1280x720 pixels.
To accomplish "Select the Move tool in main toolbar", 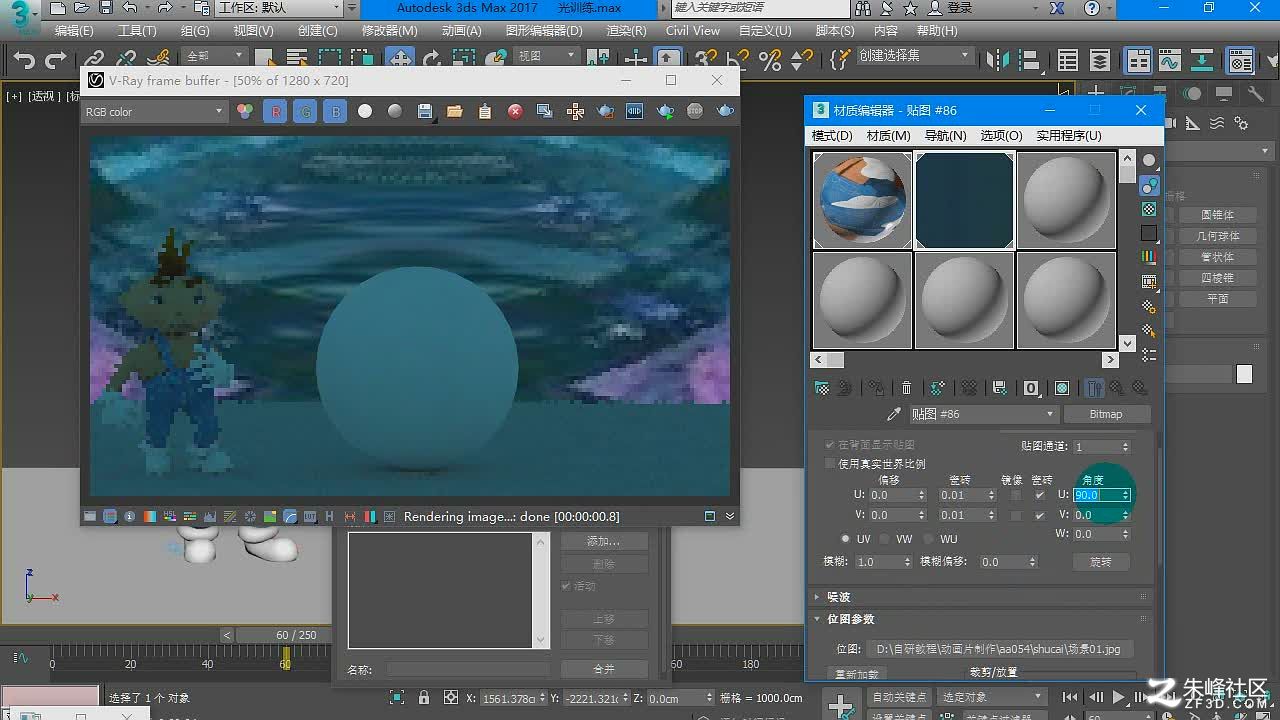I will click(400, 60).
